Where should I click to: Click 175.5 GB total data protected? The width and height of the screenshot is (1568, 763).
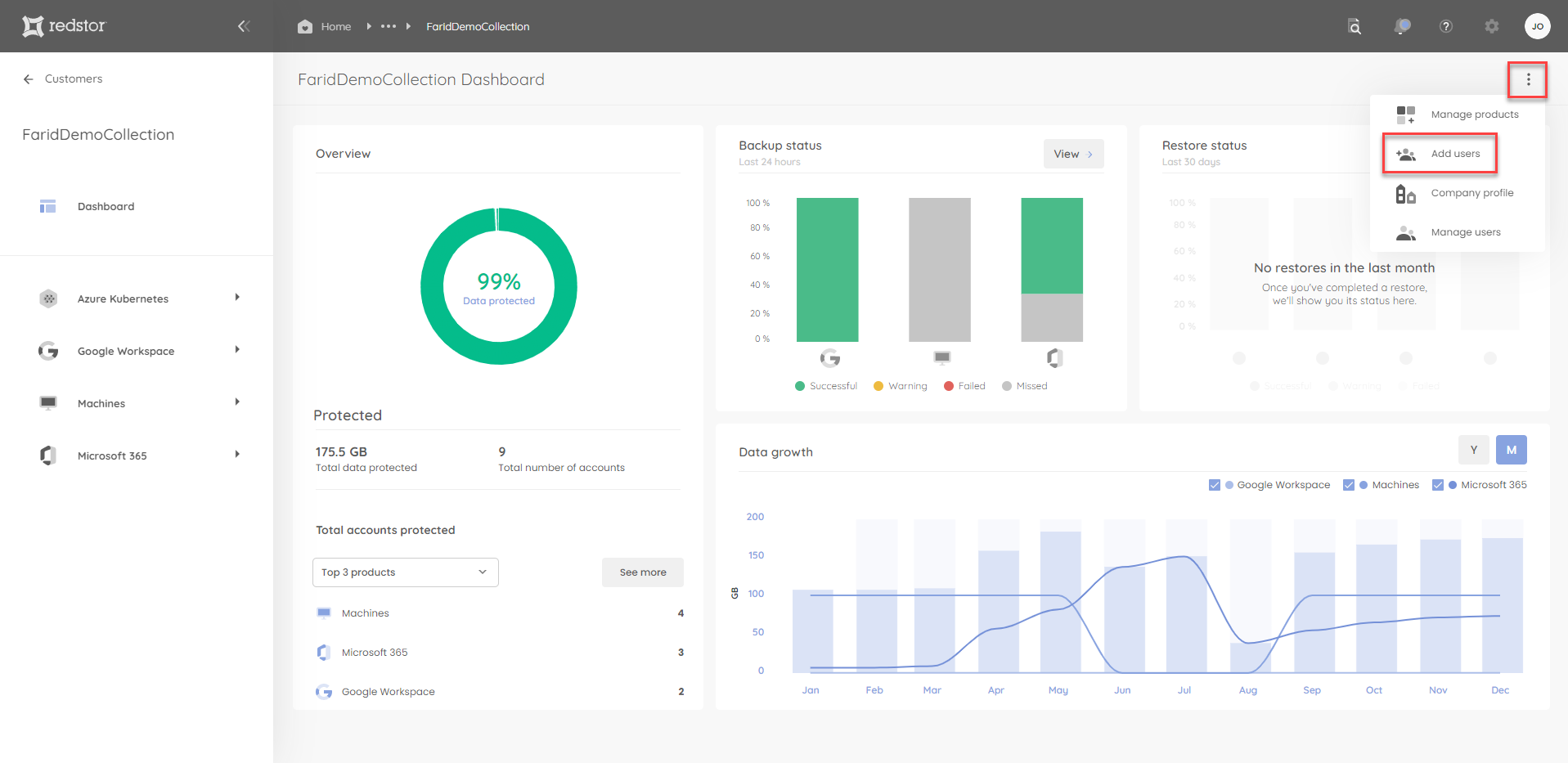[341, 451]
